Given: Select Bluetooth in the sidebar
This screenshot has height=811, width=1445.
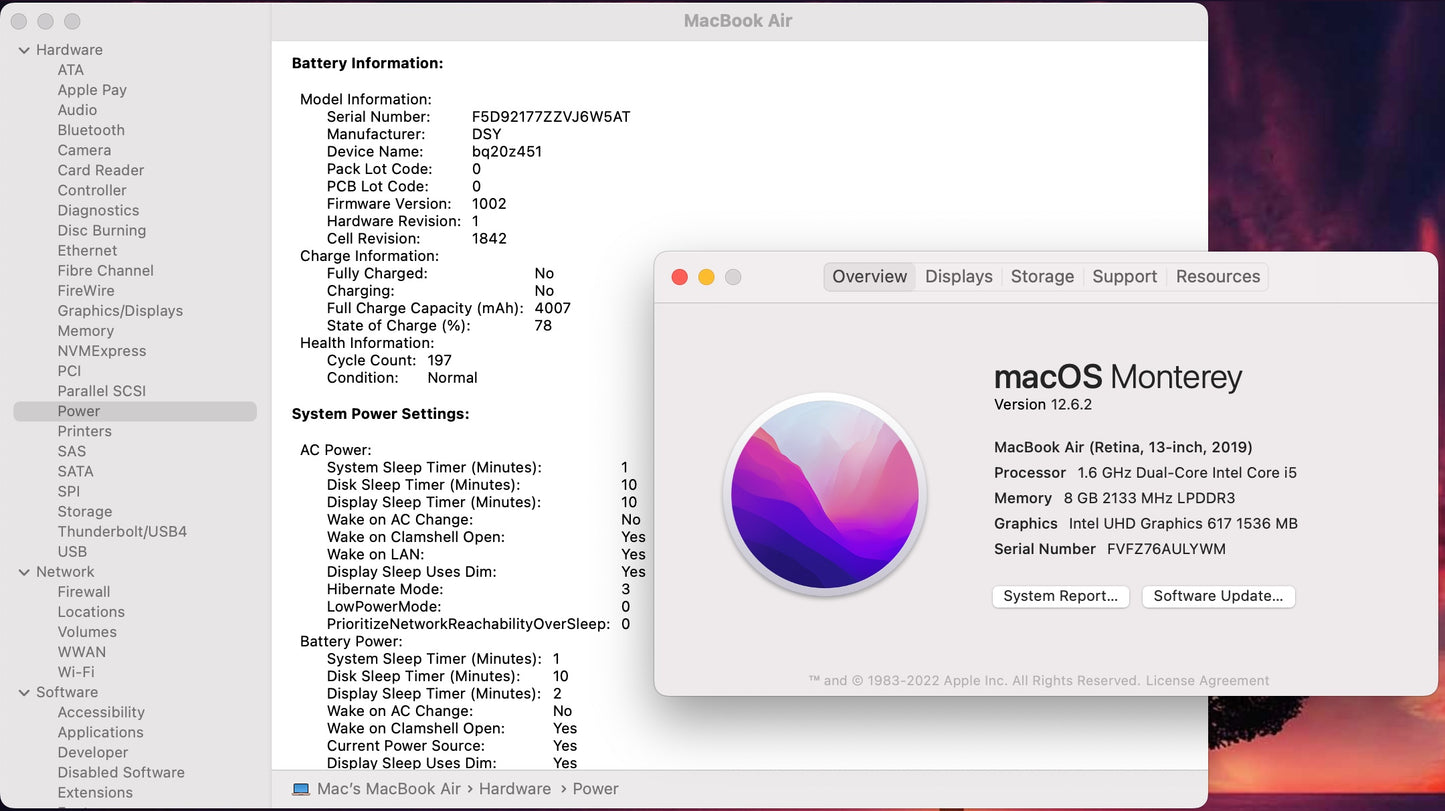Looking at the screenshot, I should (x=91, y=130).
